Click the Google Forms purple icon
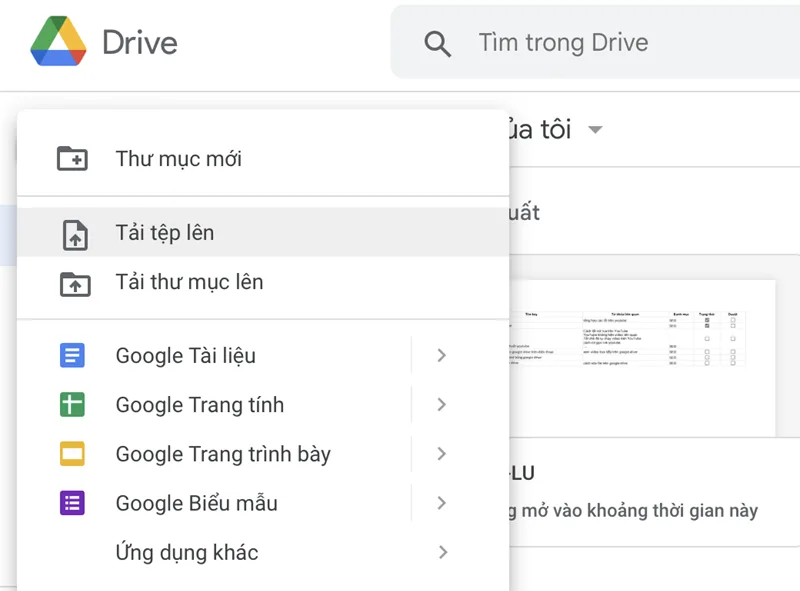 tap(72, 503)
